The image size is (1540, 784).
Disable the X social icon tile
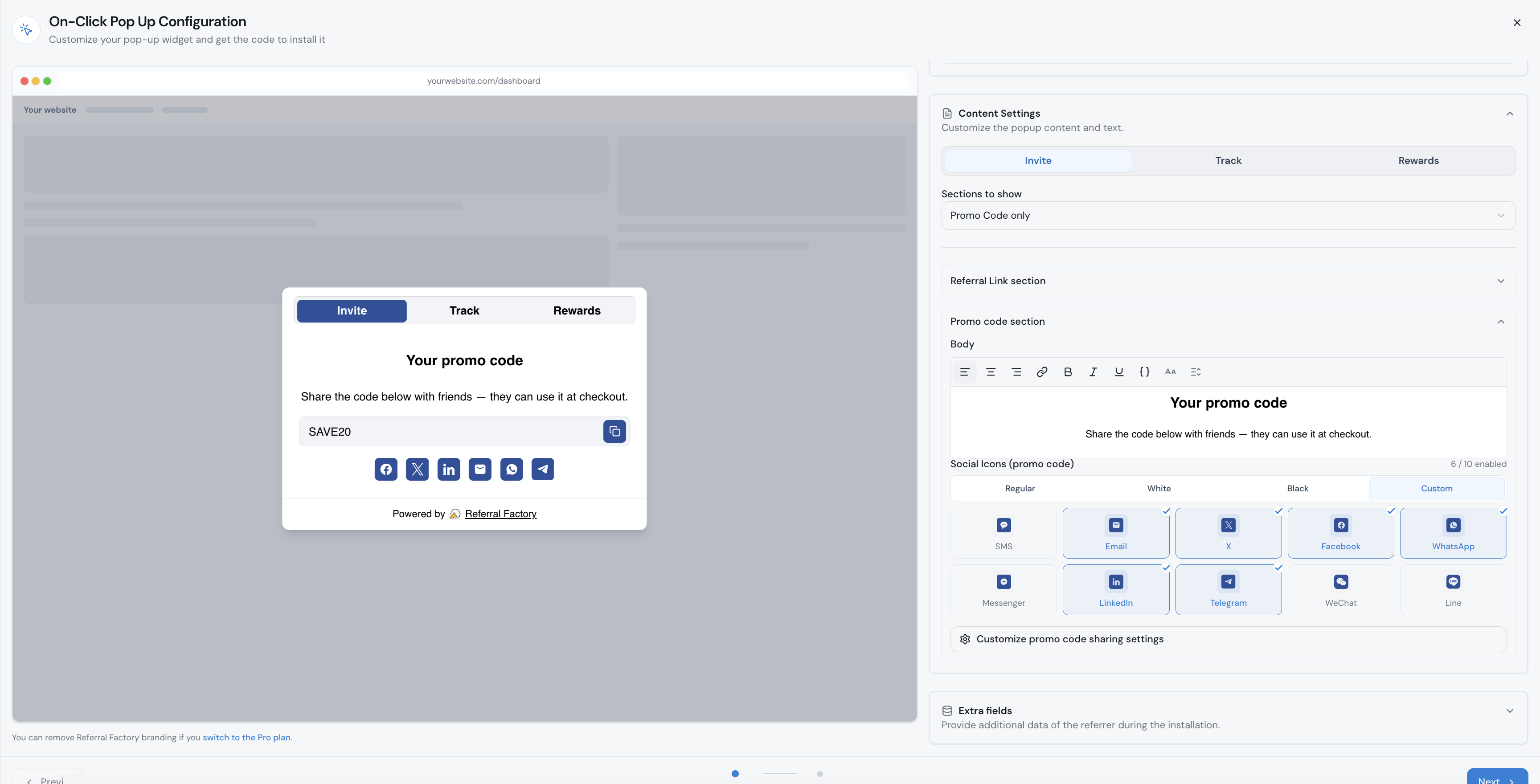[x=1229, y=533]
